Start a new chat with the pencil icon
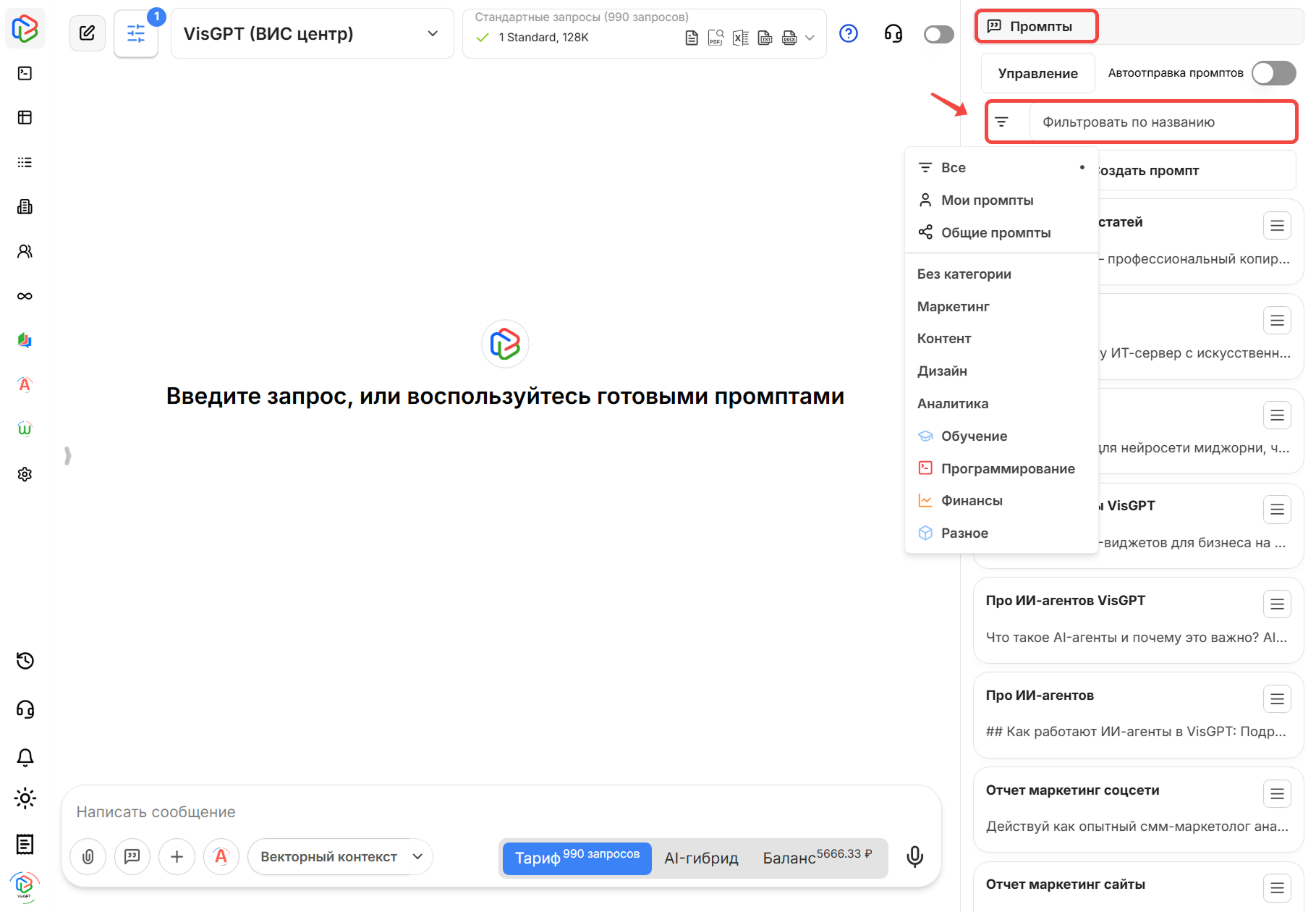This screenshot has width=1316, height=912. coord(88,33)
